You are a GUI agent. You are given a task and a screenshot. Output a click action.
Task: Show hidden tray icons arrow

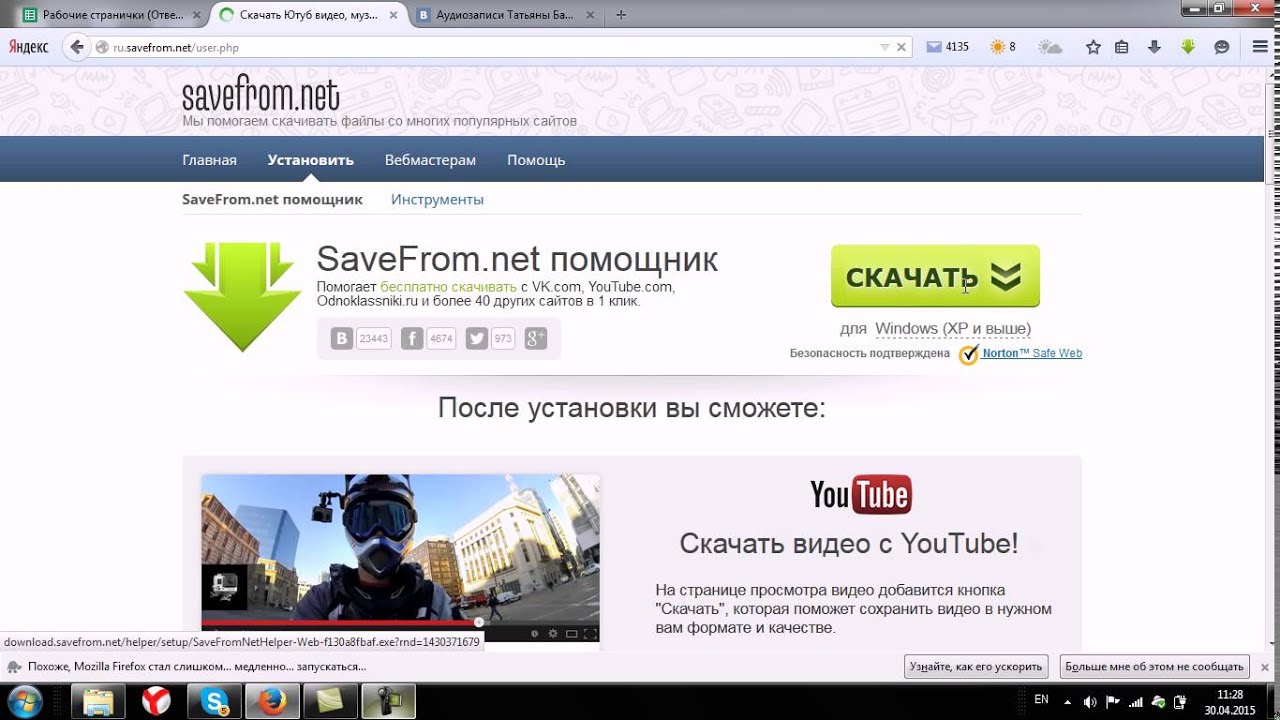pos(1068,702)
